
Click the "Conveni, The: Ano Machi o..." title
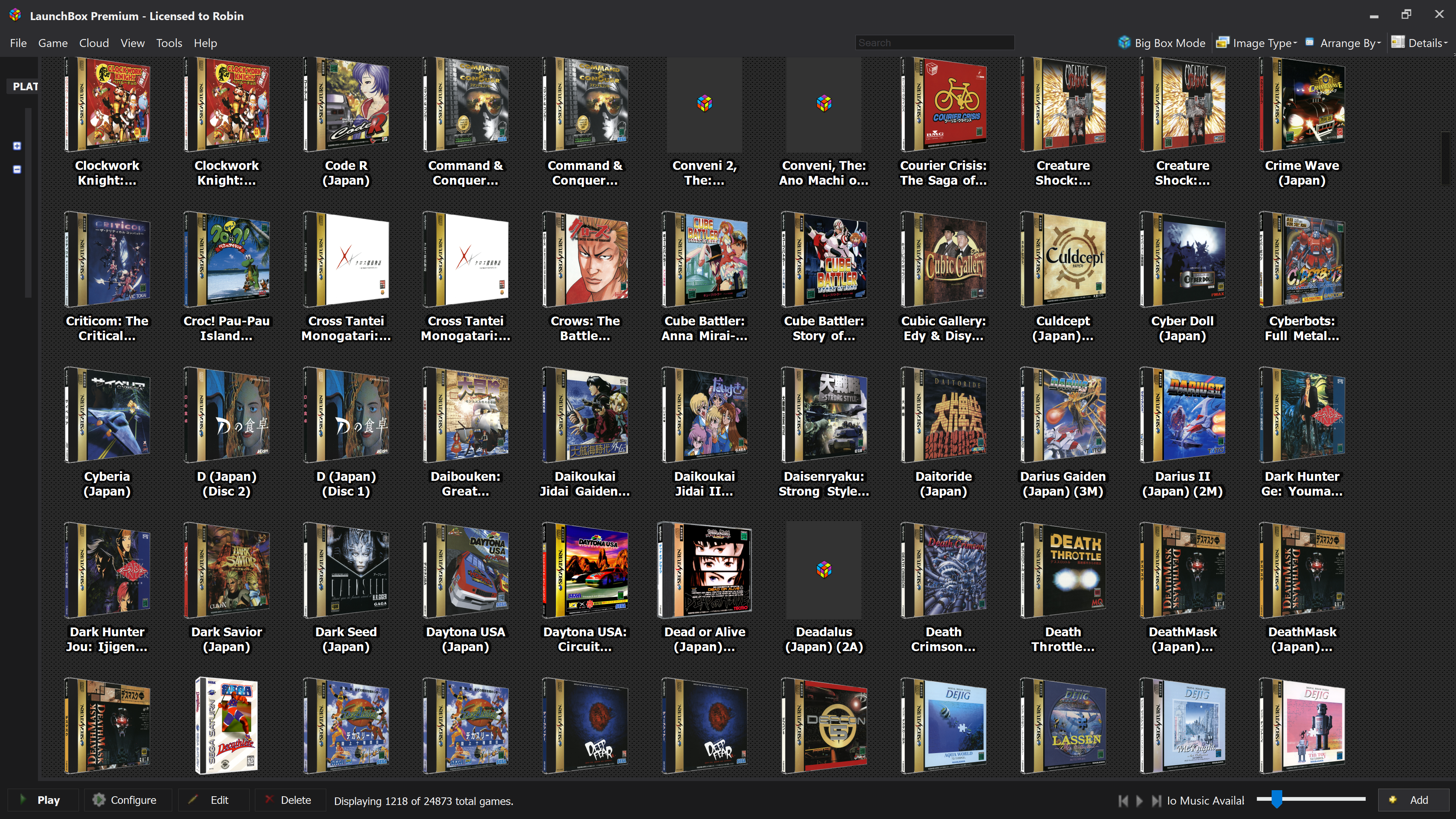tap(824, 173)
